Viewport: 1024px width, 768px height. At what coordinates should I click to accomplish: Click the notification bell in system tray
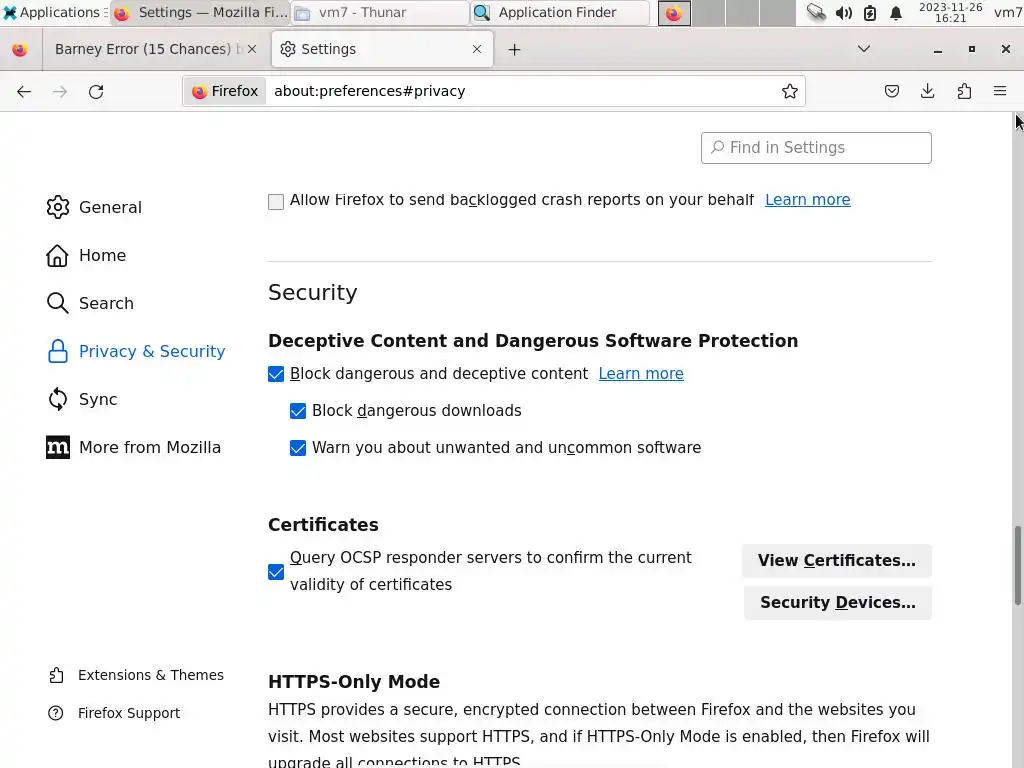[x=896, y=13]
